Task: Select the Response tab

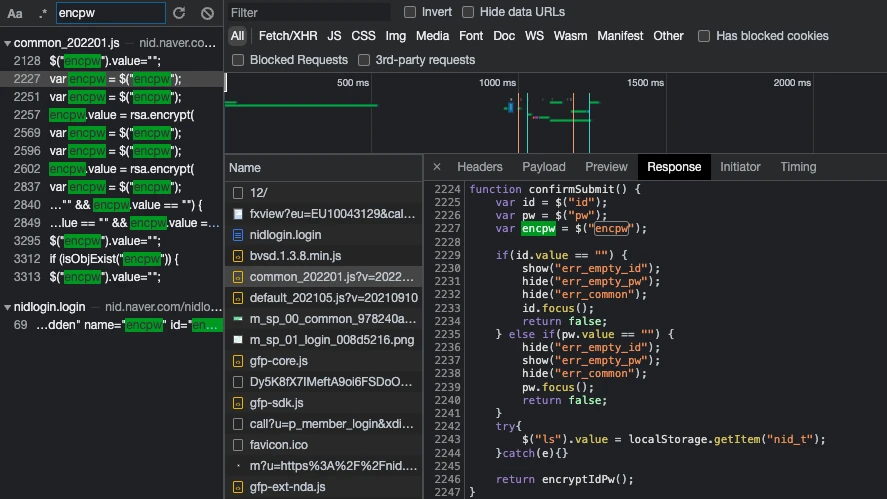Action: click(x=674, y=167)
